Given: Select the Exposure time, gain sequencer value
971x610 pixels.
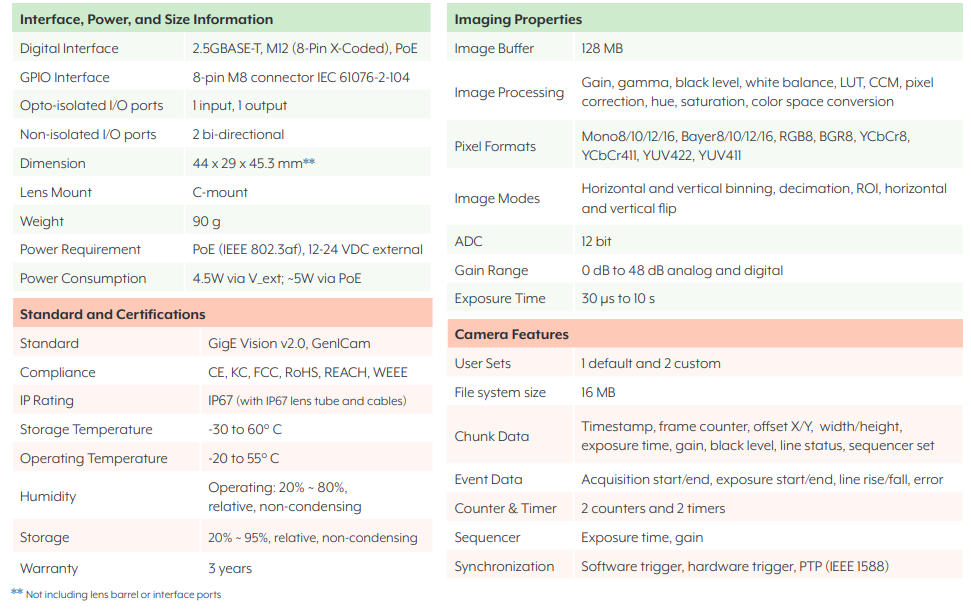Looking at the screenshot, I should [641, 537].
